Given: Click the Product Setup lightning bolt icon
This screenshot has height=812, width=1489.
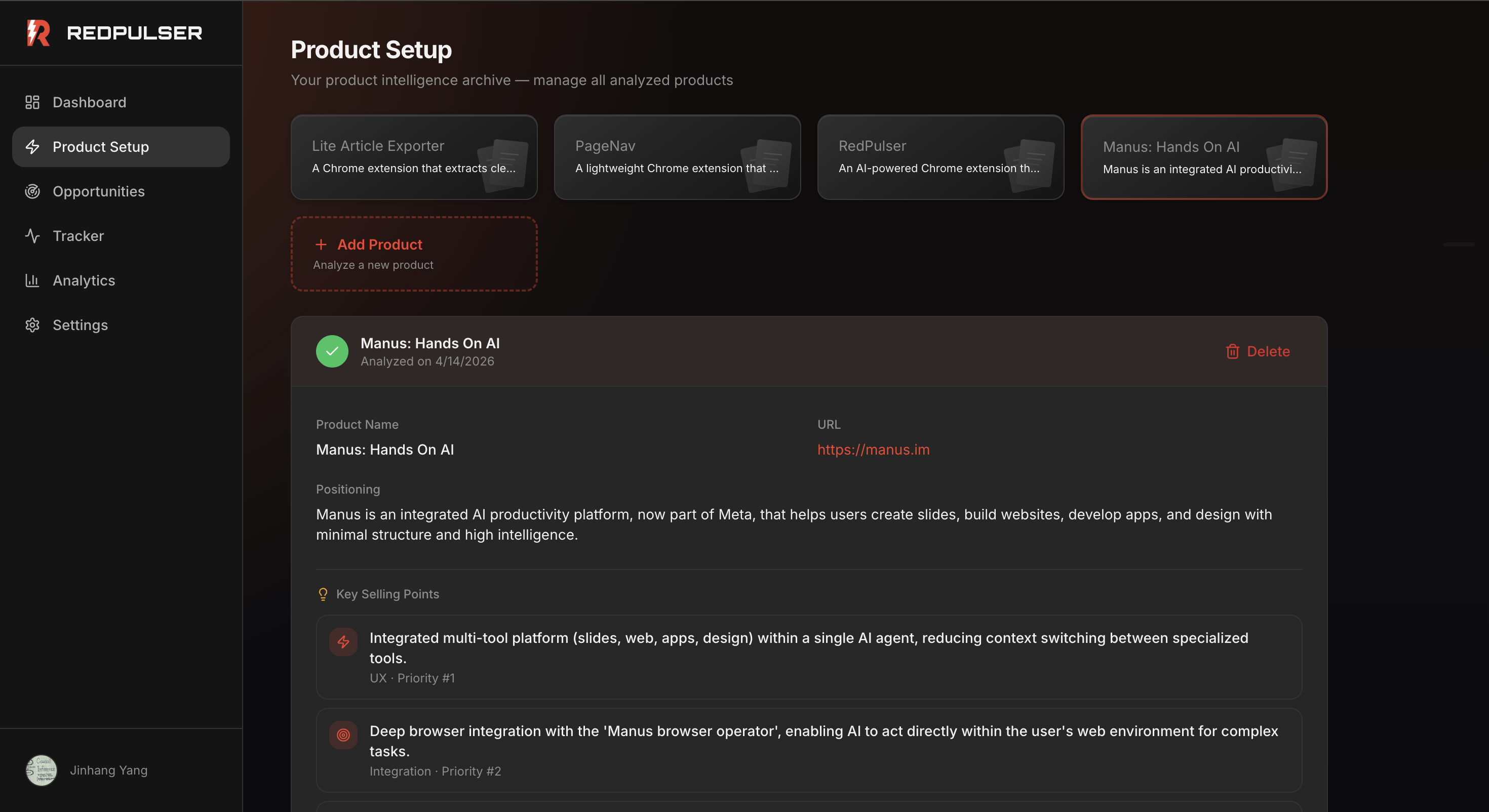Looking at the screenshot, I should click(x=32, y=147).
